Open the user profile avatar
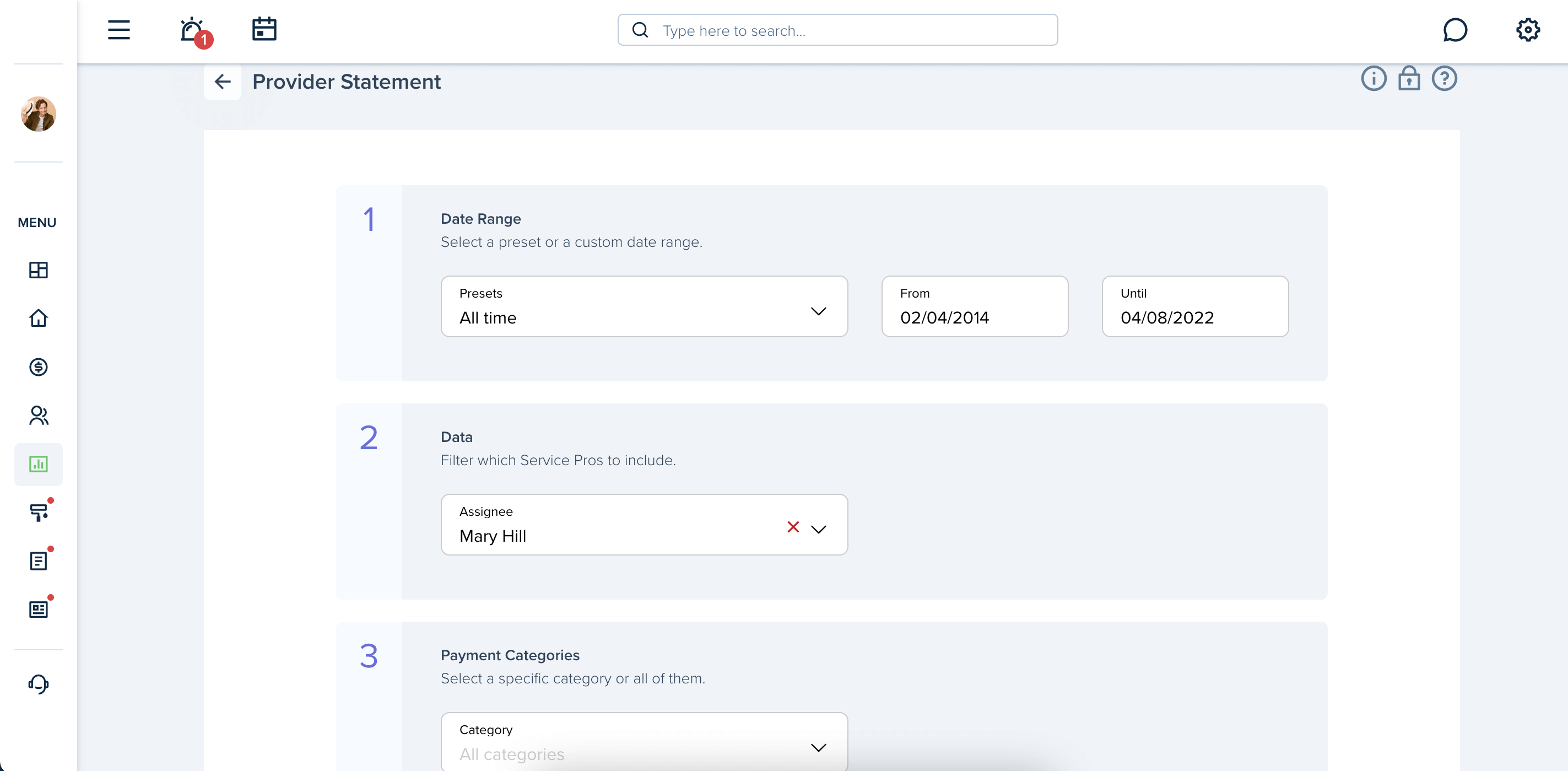Screen dimensions: 1568x771 pyautogui.click(x=39, y=114)
